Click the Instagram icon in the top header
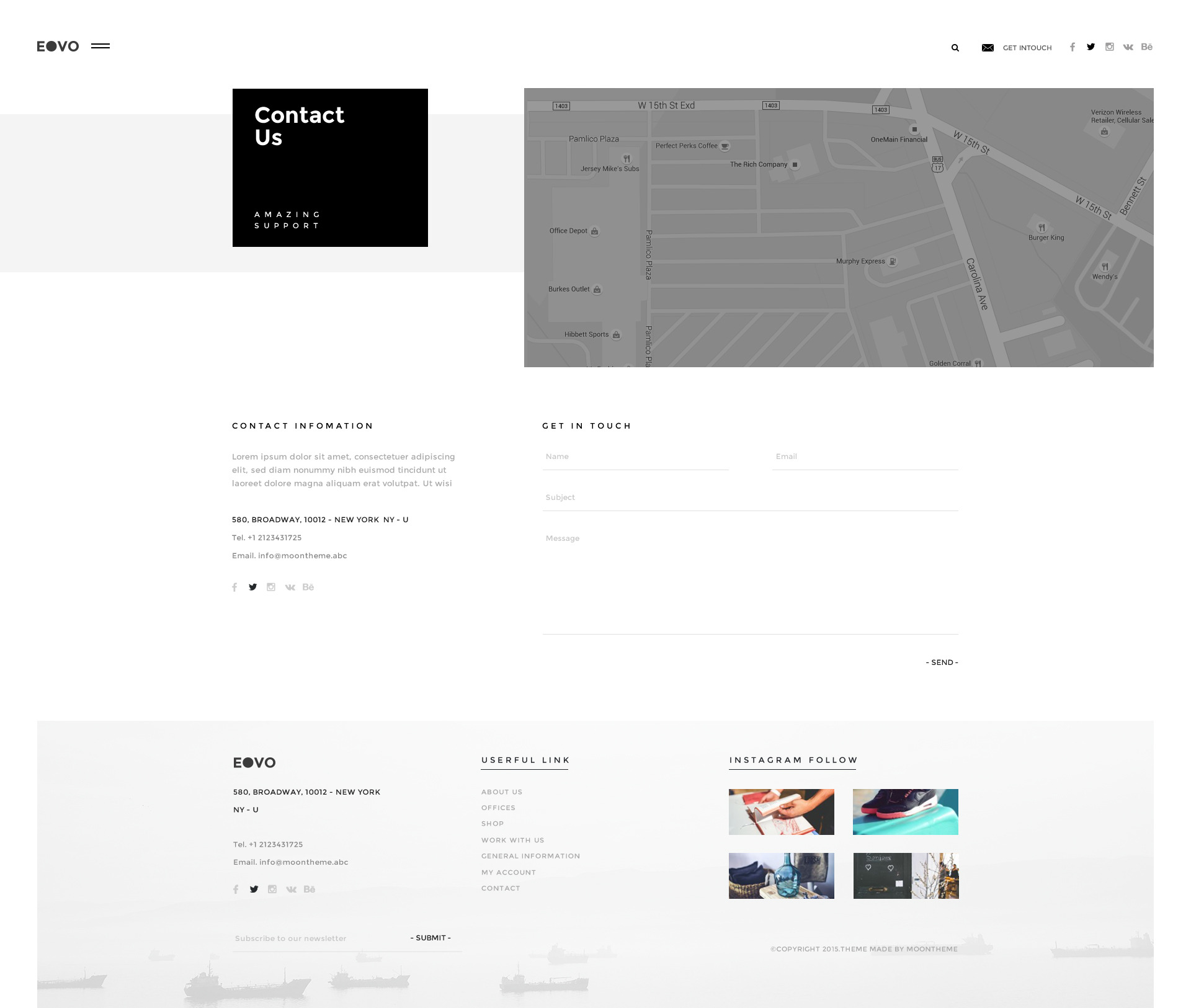The image size is (1191, 1008). coord(1109,47)
